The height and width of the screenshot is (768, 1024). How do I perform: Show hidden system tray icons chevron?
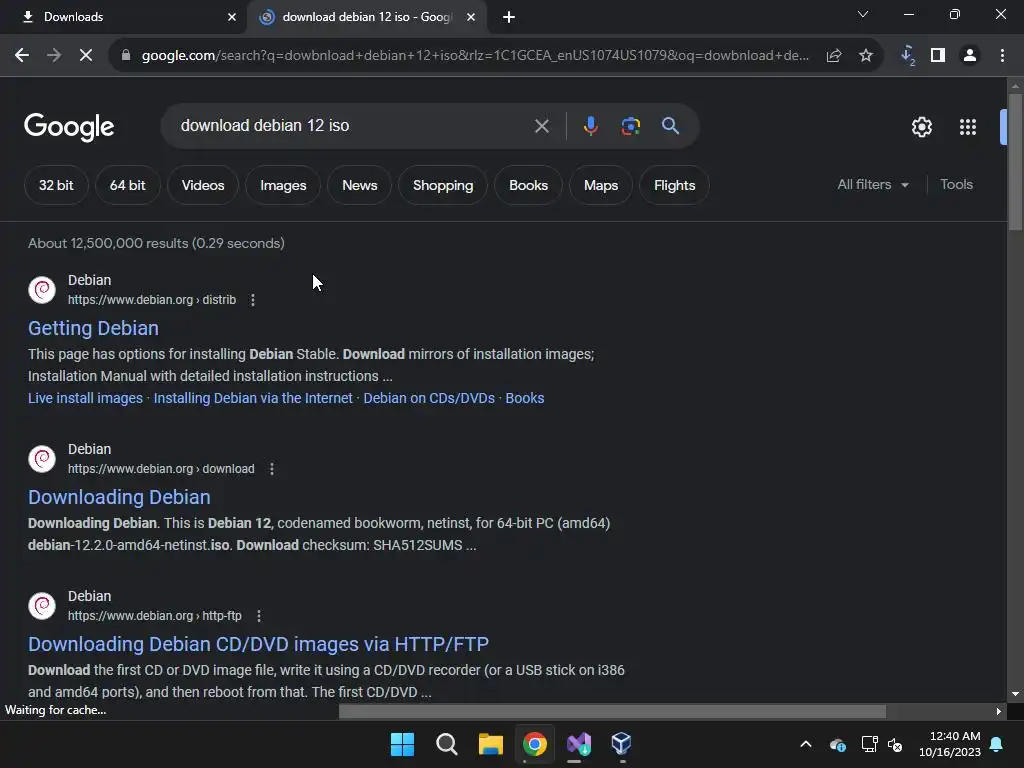[806, 744]
